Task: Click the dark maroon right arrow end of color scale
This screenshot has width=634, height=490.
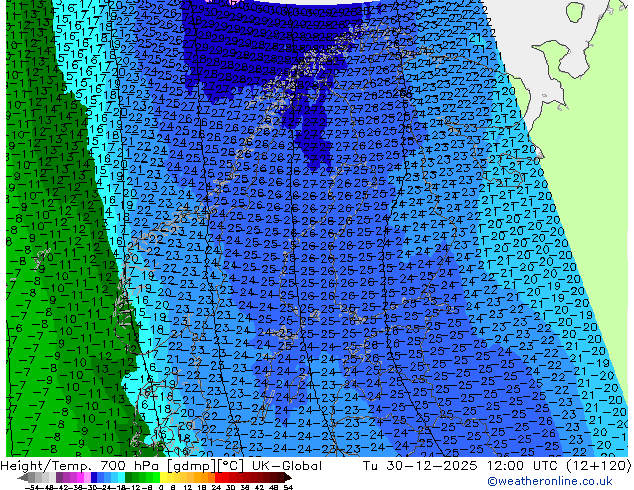Action: 288,477
